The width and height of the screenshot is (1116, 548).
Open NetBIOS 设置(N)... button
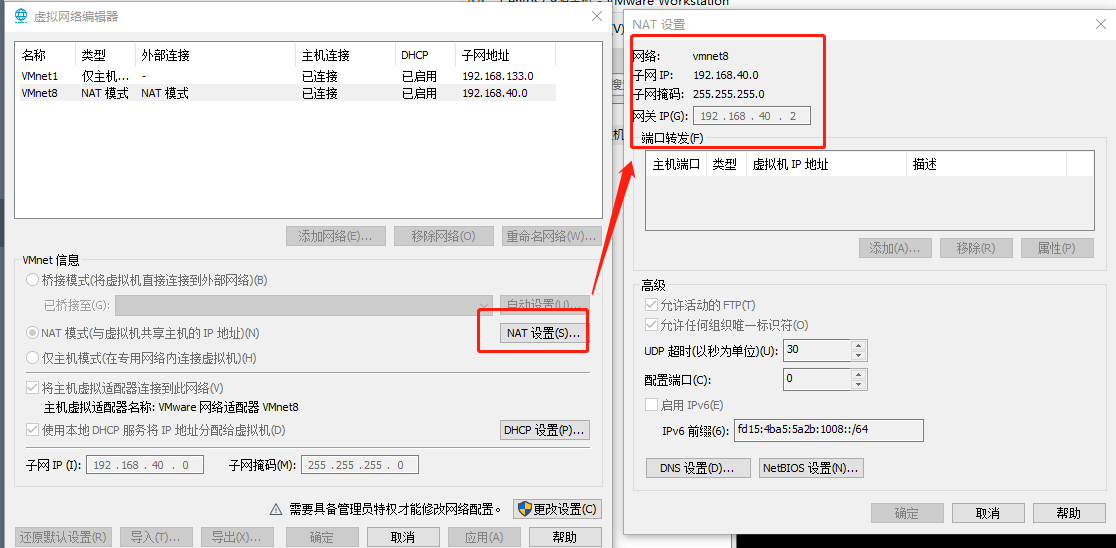[x=811, y=468]
